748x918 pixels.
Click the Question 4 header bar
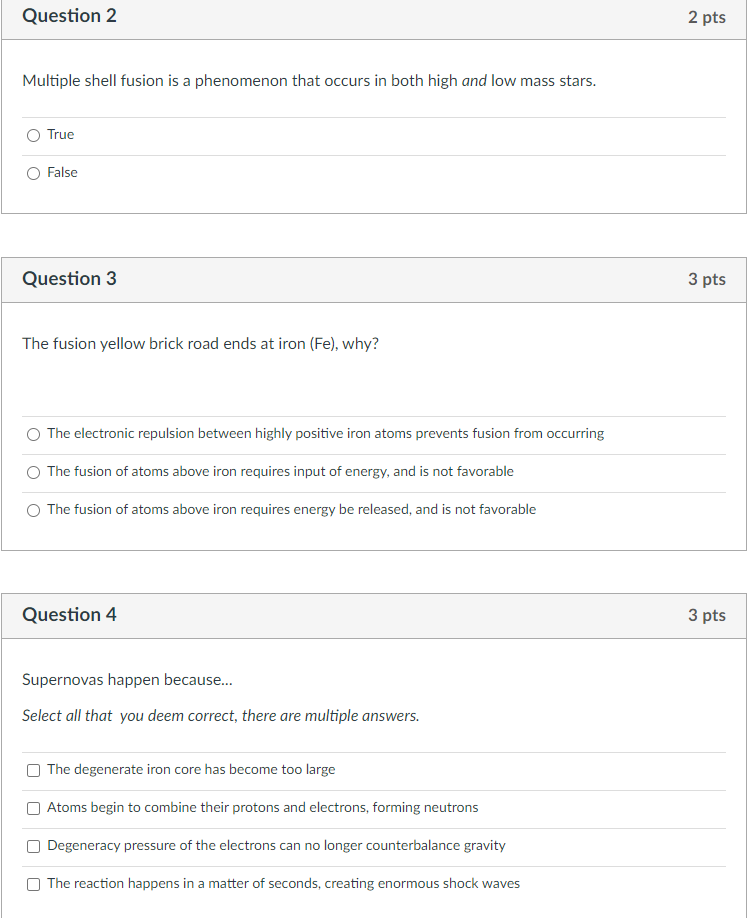coord(69,615)
